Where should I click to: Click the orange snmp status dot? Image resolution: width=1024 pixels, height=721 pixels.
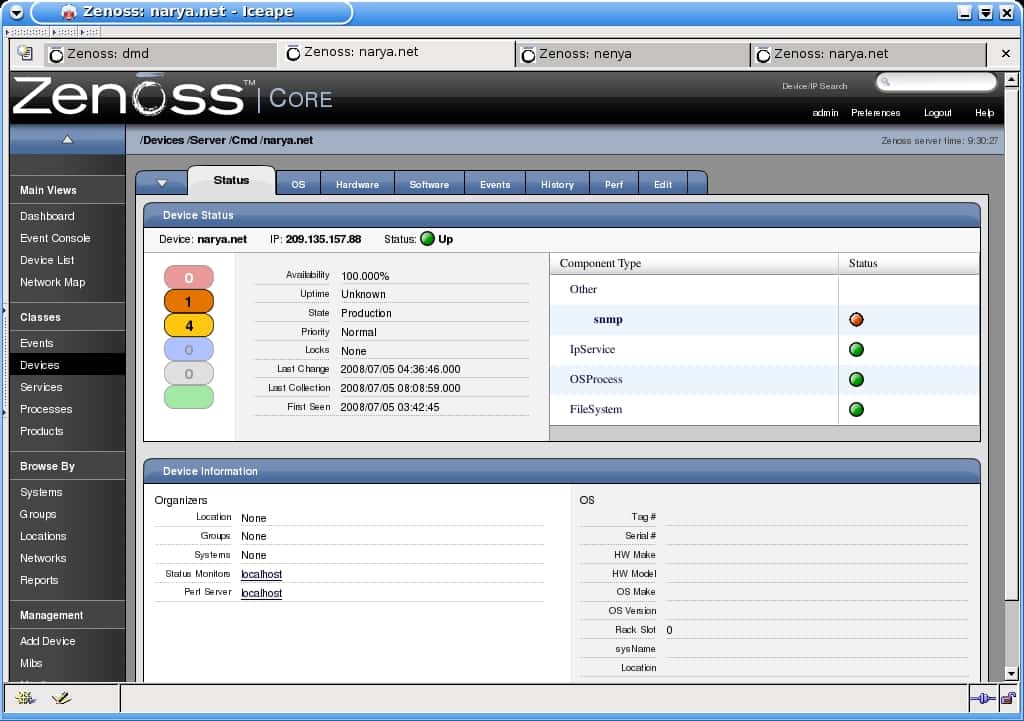pos(856,319)
